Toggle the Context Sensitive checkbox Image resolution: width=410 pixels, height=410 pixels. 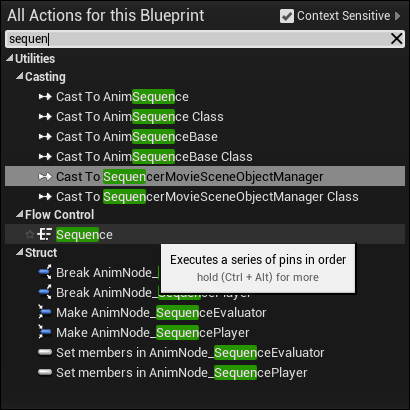click(x=287, y=16)
